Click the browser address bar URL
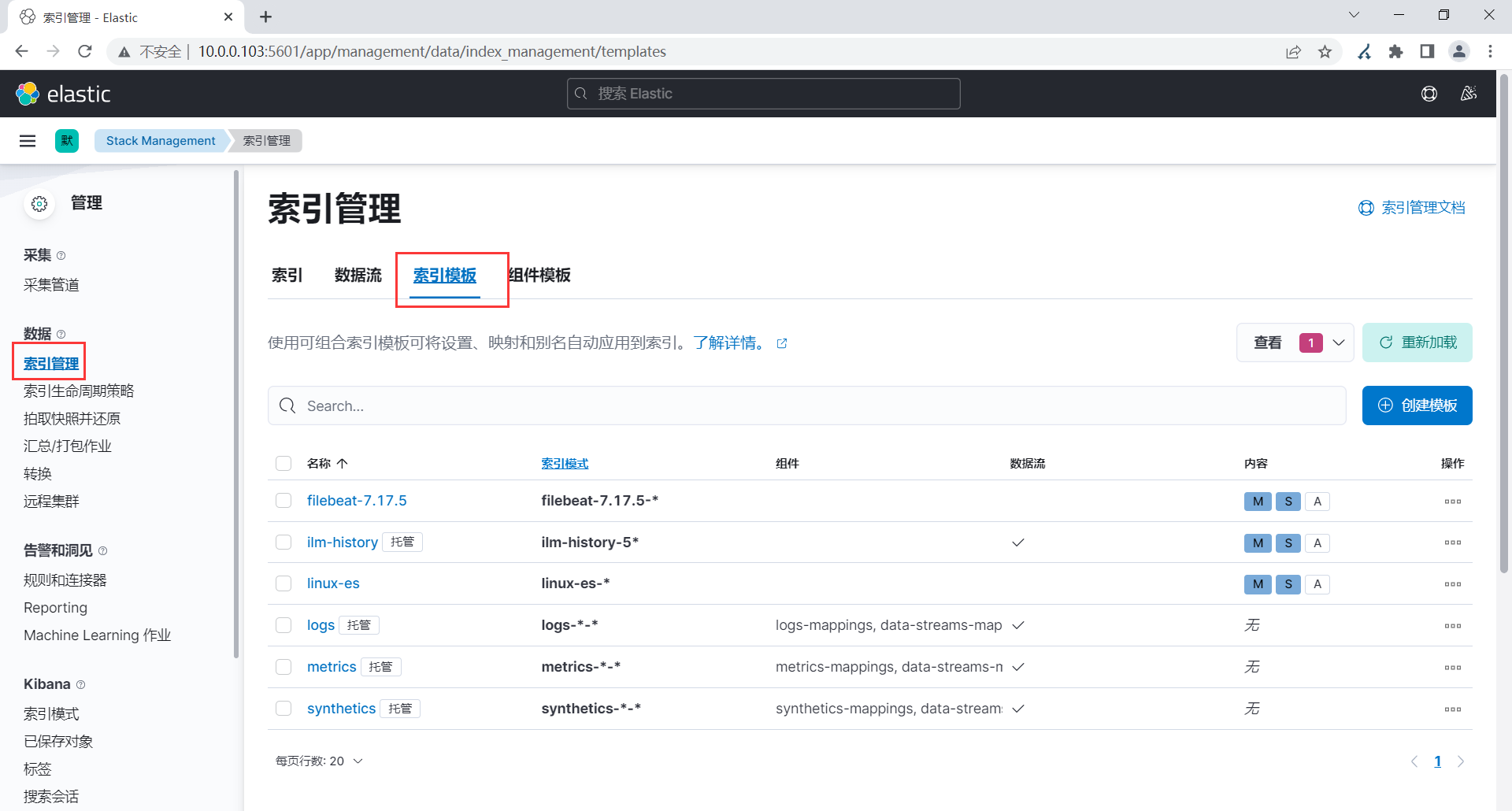This screenshot has height=811, width=1512. tap(432, 51)
